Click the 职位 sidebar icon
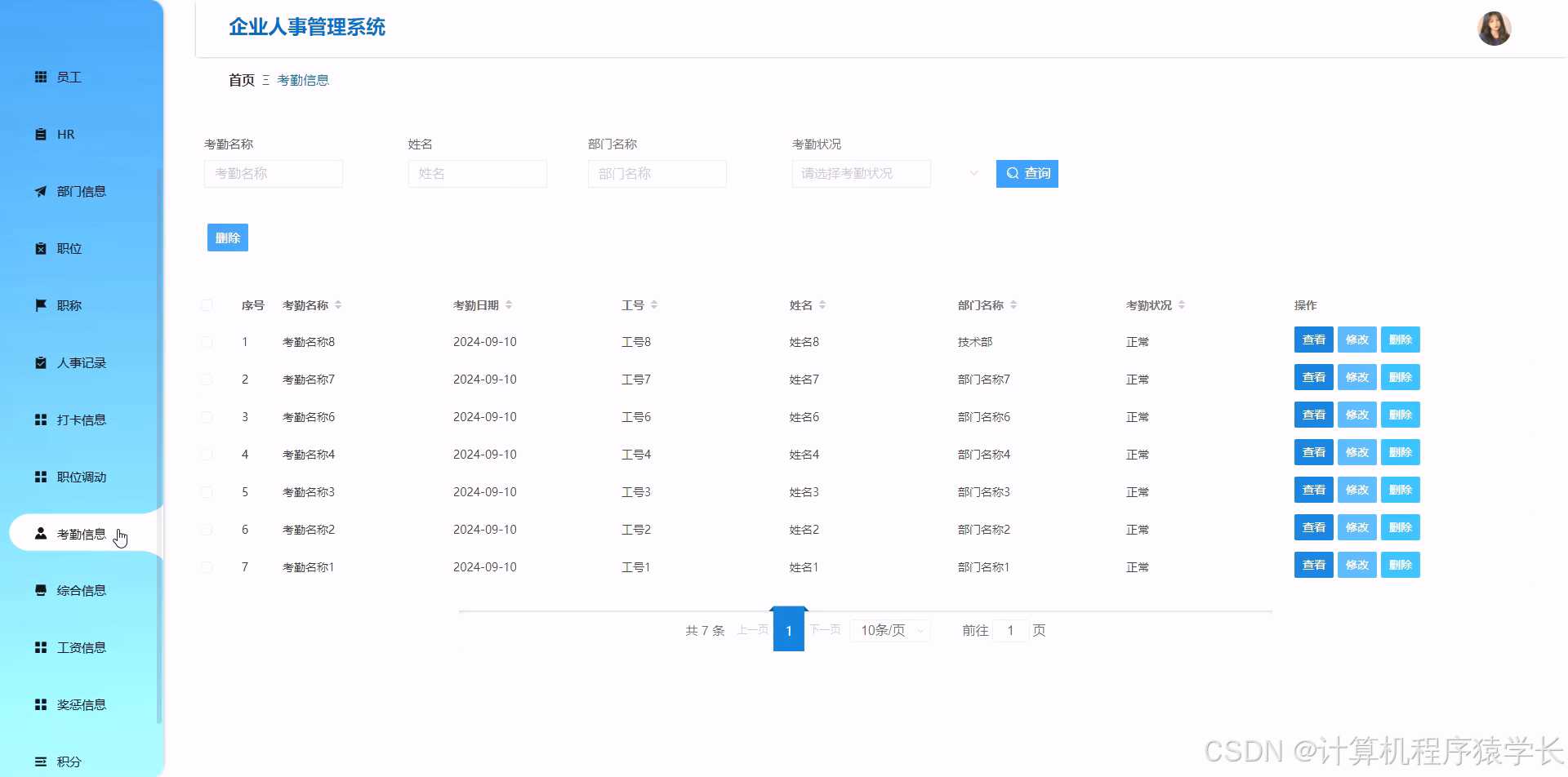Screen dimensions: 1568x777 tap(42, 248)
